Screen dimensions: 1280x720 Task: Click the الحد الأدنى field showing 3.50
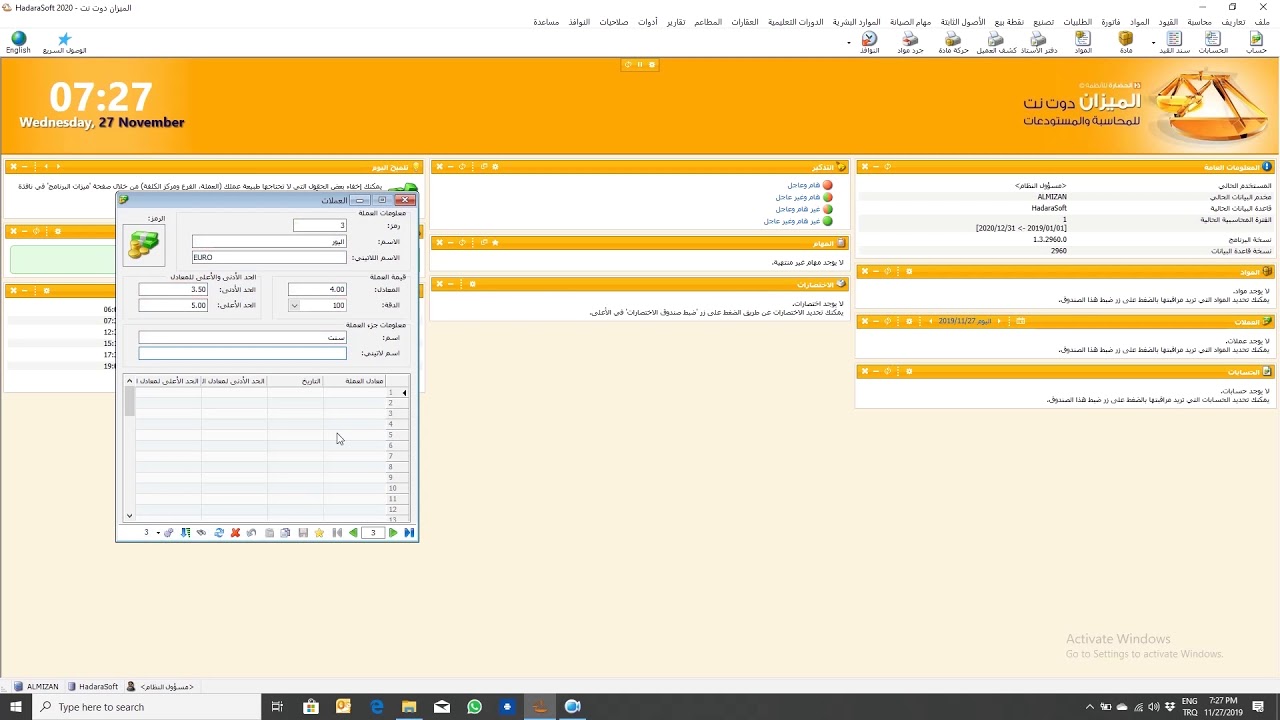click(x=173, y=289)
